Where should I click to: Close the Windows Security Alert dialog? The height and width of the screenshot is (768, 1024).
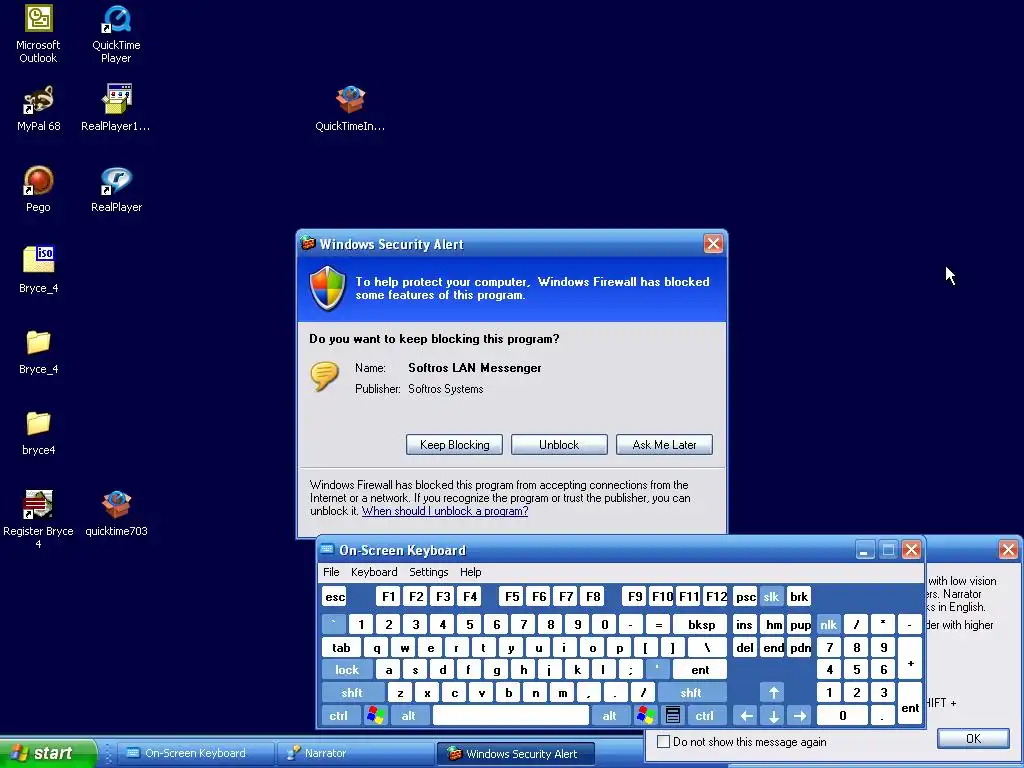712,244
